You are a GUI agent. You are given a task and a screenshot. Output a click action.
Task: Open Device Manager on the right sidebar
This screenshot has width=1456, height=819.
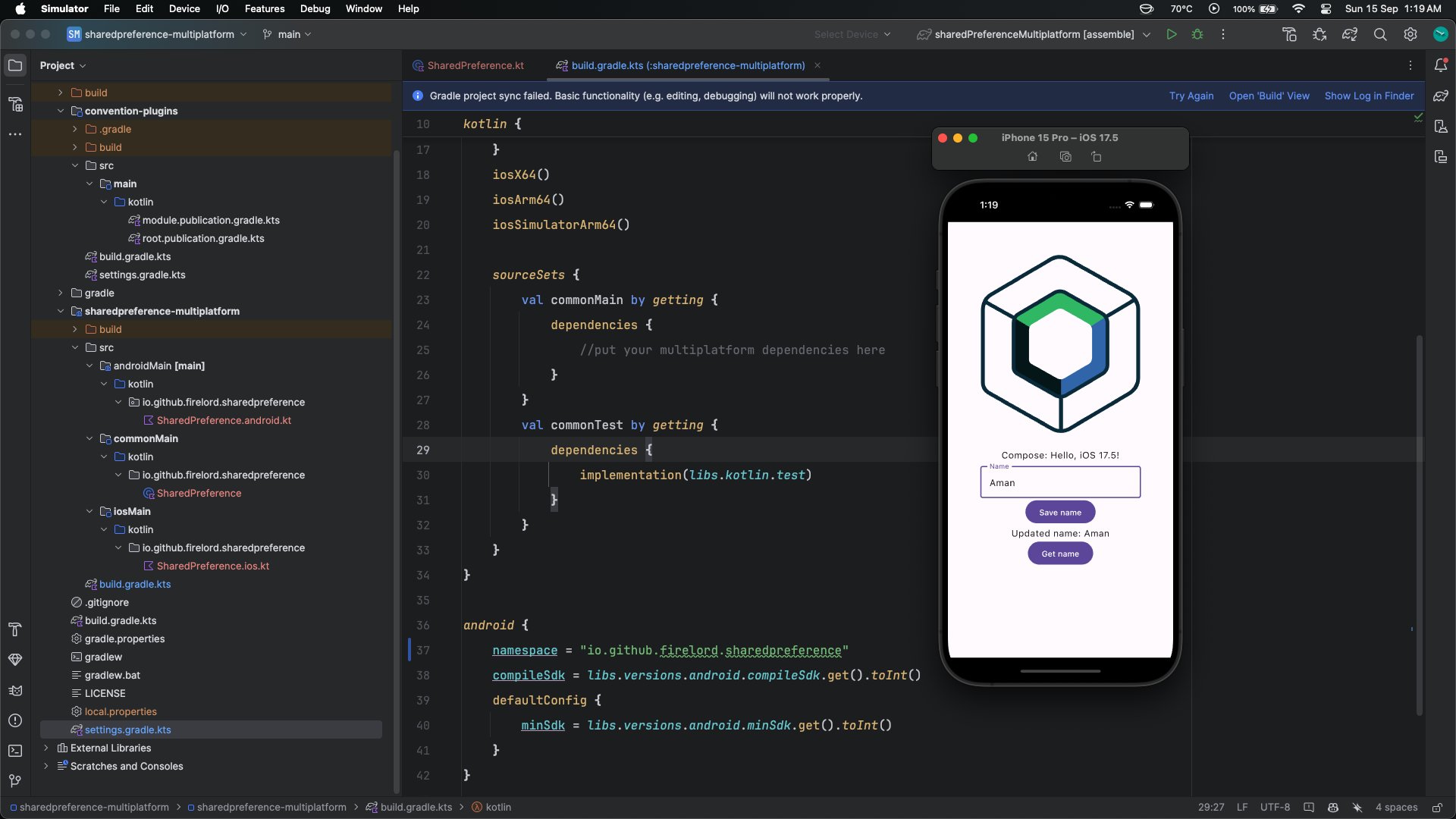click(1442, 127)
